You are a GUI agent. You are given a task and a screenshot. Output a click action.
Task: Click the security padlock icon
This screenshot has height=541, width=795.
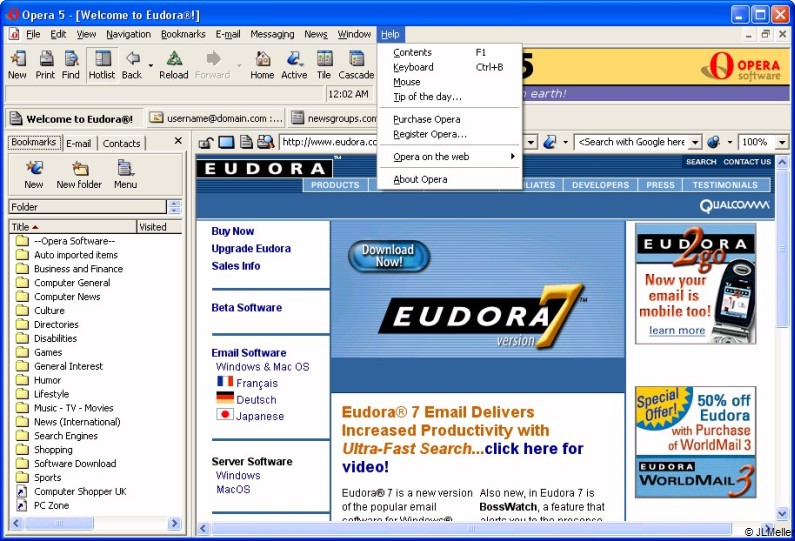tap(205, 142)
